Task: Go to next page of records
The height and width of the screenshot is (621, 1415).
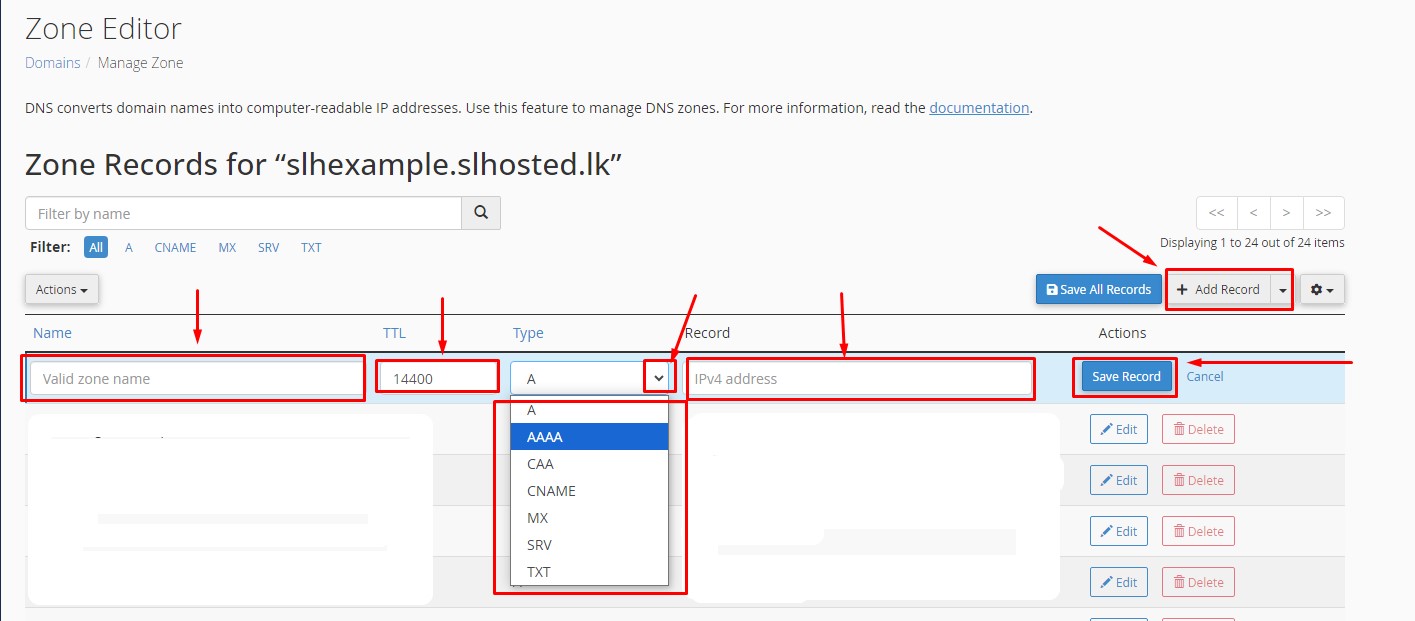Action: [x=1287, y=213]
